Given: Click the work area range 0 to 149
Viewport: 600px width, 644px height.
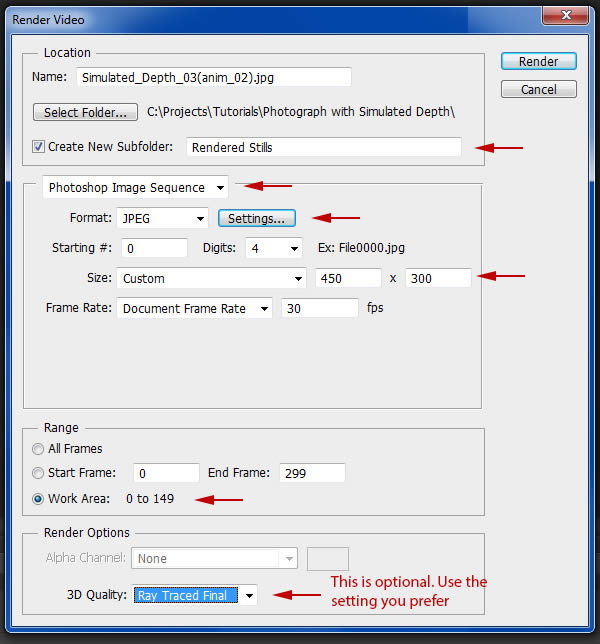Looking at the screenshot, I should (x=150, y=499).
